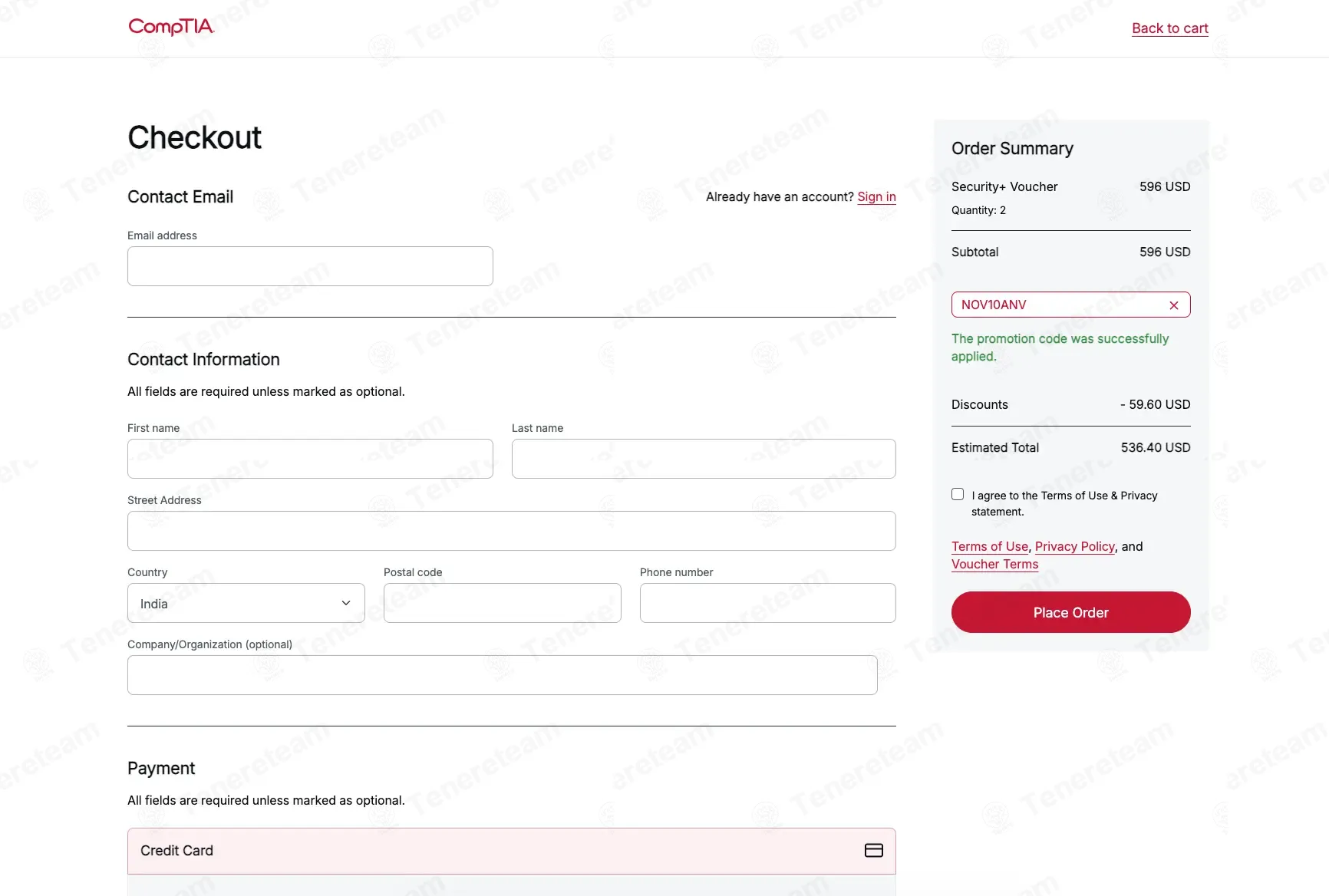View the Voucher Terms link
1329x896 pixels.
tap(994, 565)
